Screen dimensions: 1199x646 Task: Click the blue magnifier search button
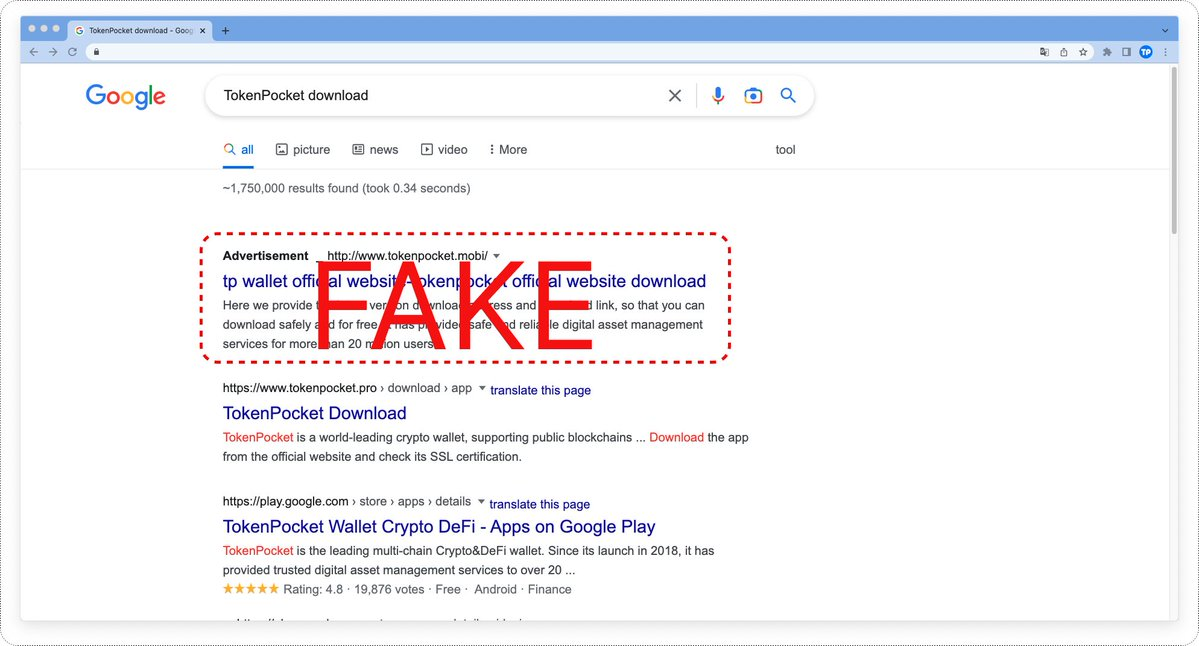(x=788, y=96)
